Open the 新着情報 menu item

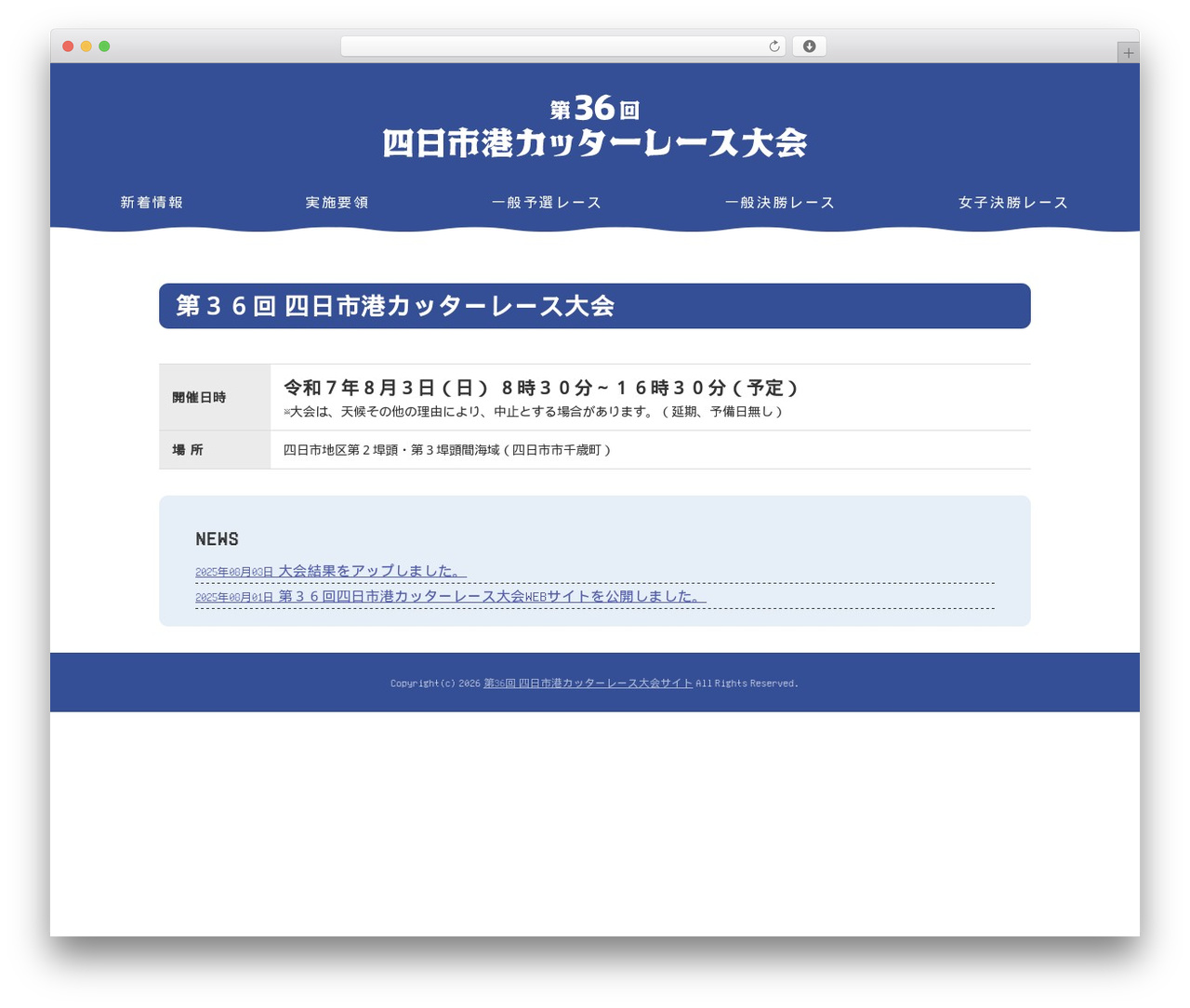(x=152, y=203)
